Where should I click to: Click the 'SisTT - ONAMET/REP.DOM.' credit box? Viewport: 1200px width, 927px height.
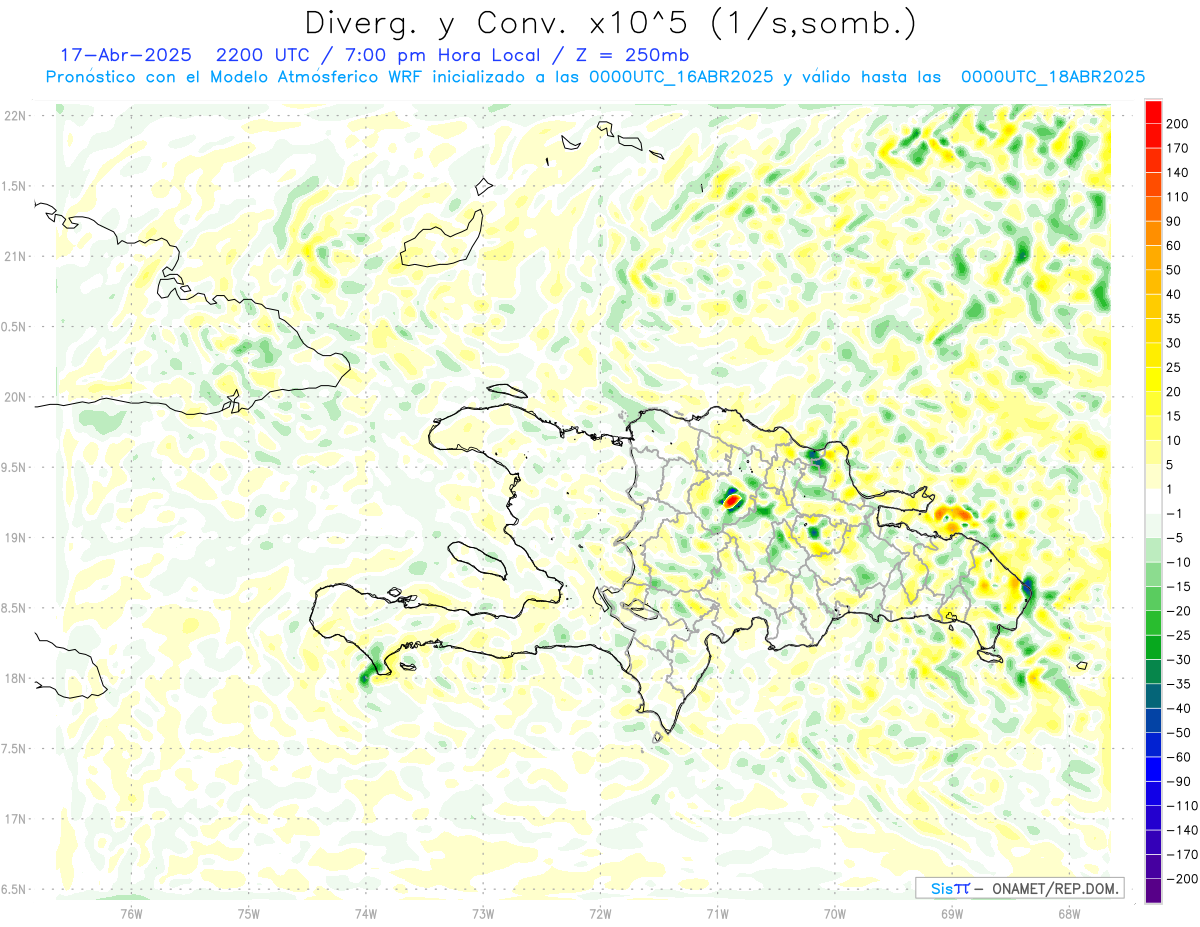click(1020, 888)
